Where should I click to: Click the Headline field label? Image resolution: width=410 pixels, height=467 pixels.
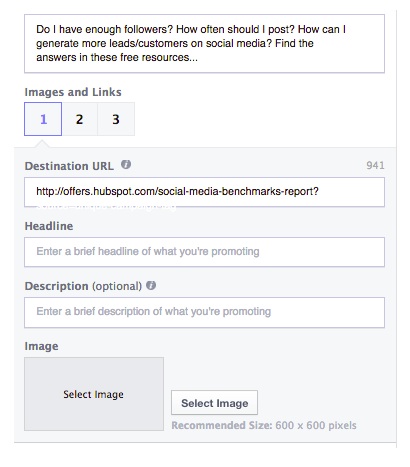pyautogui.click(x=49, y=226)
